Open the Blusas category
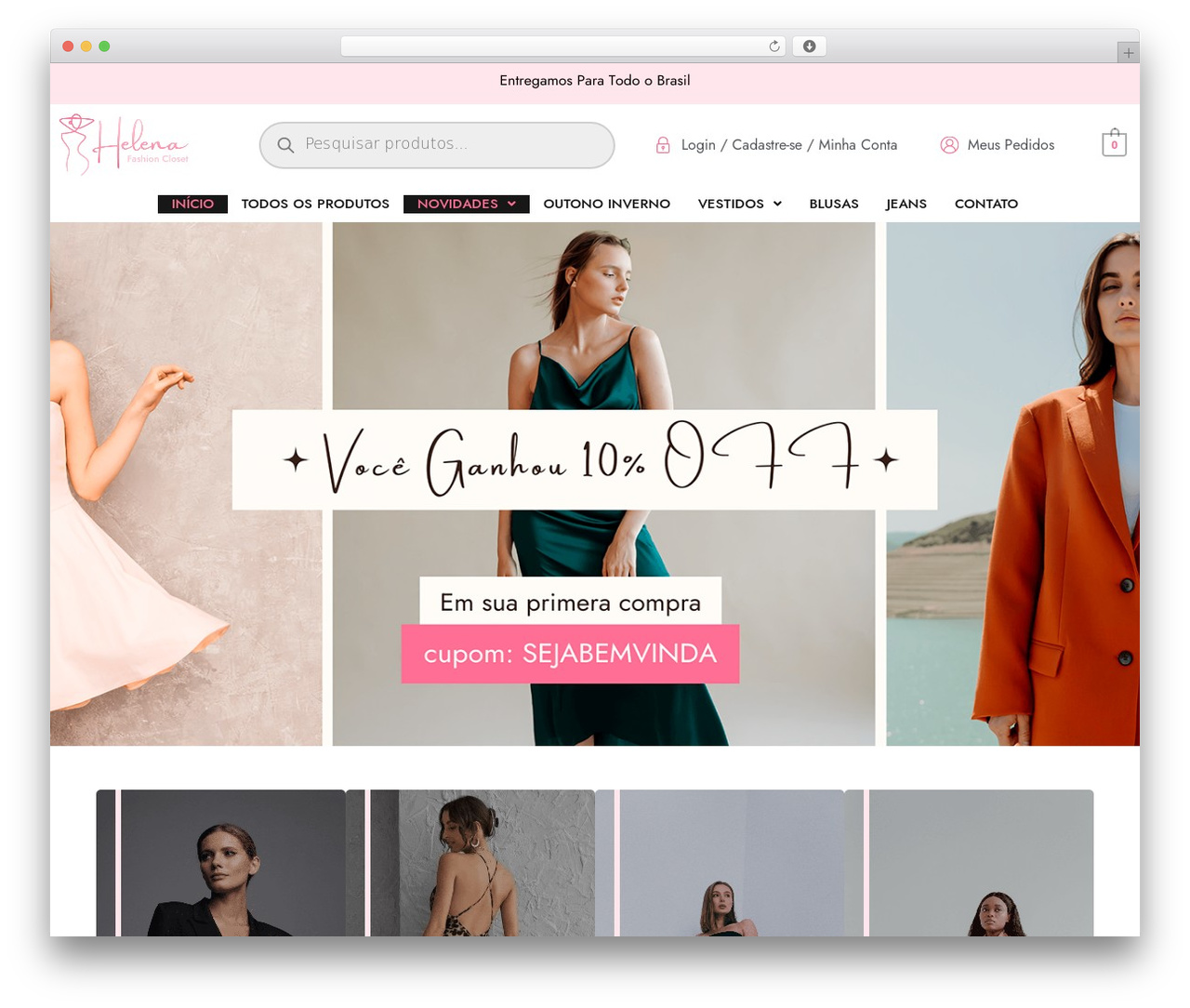This screenshot has height=1008, width=1190. (834, 204)
